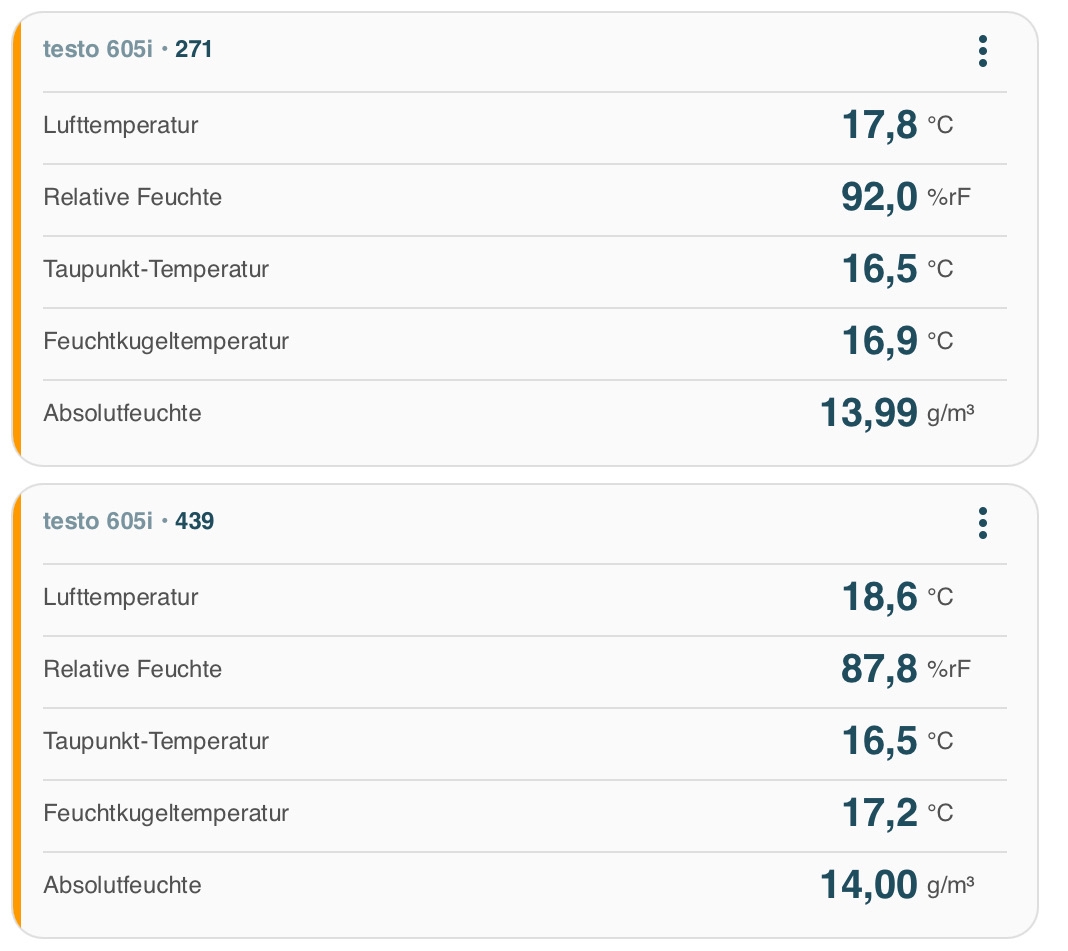Select the 14,00 g/m³ absolute humidity value
Screen dimensions: 1068x951
(869, 885)
